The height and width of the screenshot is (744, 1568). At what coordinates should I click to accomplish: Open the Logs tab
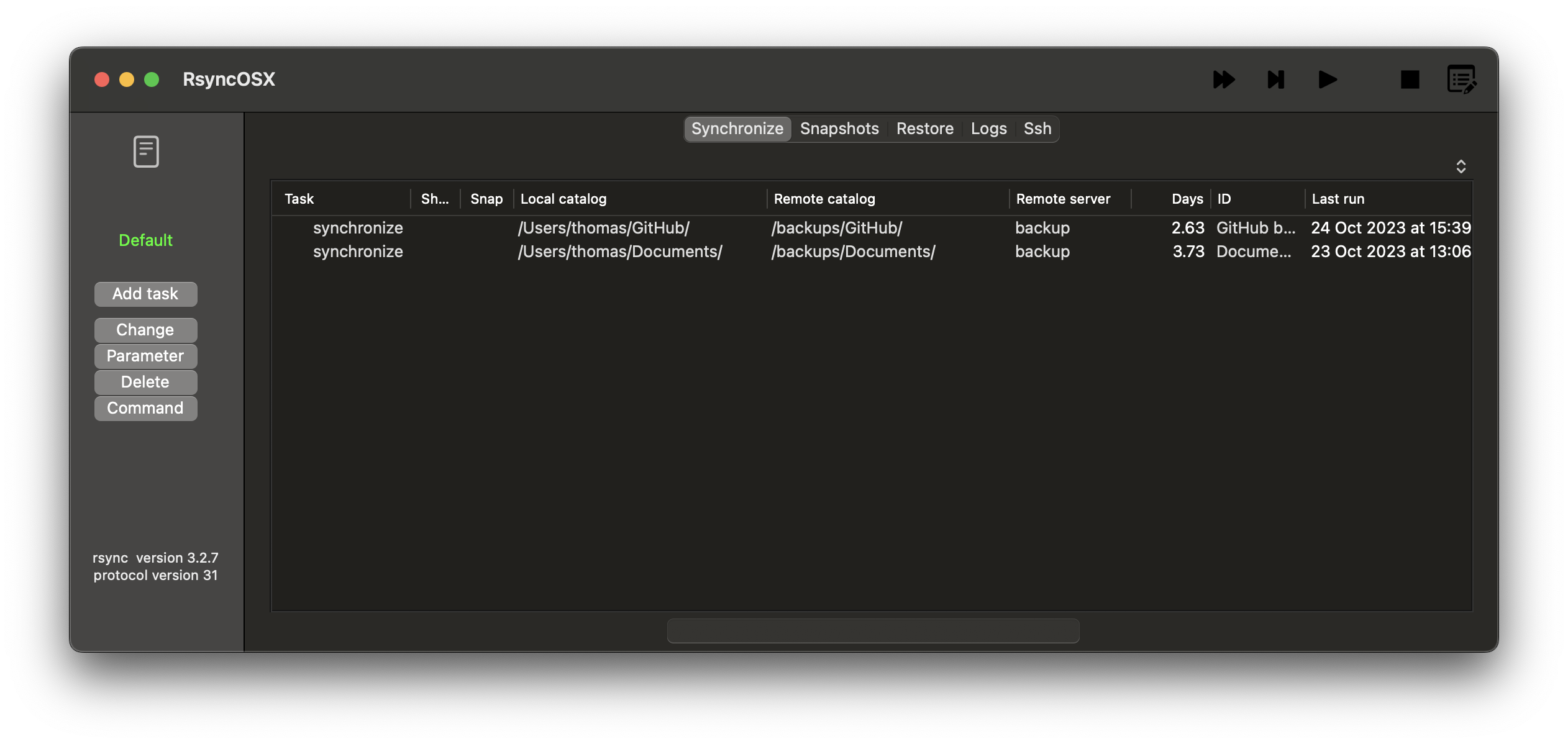click(x=988, y=129)
